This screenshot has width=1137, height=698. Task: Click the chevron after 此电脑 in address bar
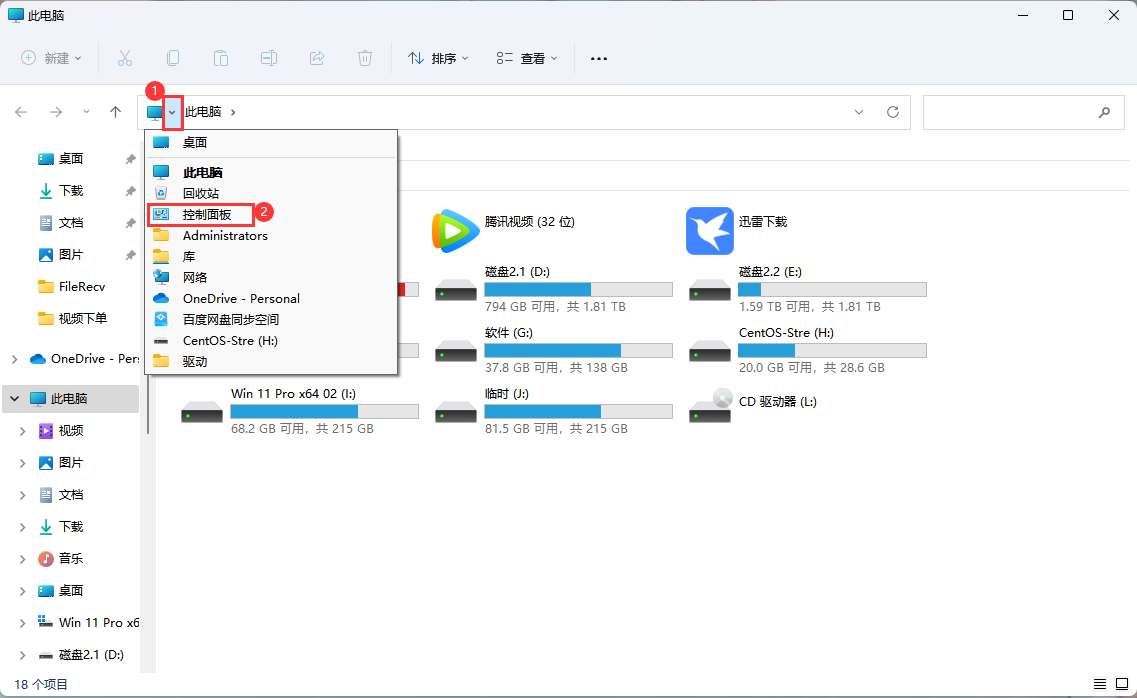pyautogui.click(x=233, y=112)
